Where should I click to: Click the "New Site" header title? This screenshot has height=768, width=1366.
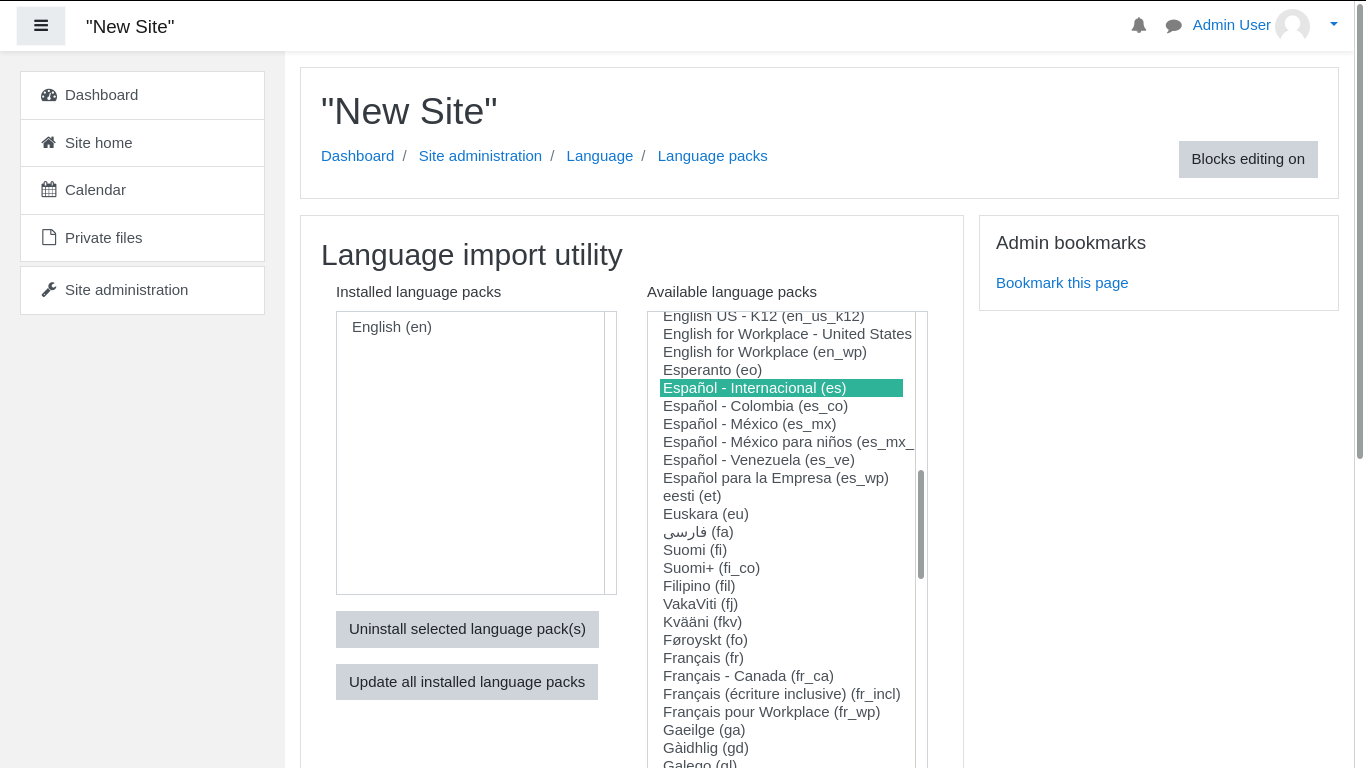click(130, 27)
